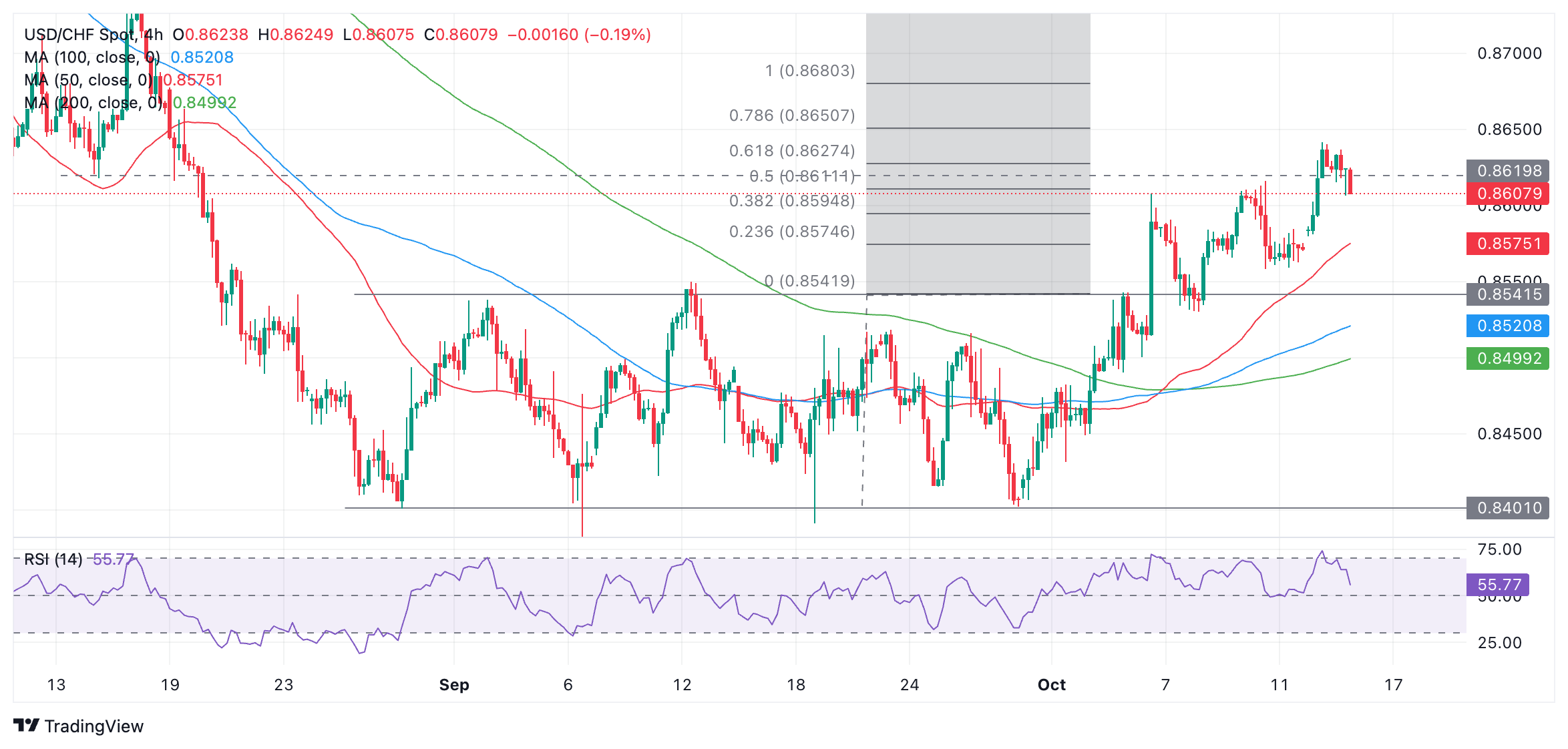Image resolution: width=1568 pixels, height=749 pixels.
Task: Click the blue 0.85208 MA price tag
Action: [1508, 326]
